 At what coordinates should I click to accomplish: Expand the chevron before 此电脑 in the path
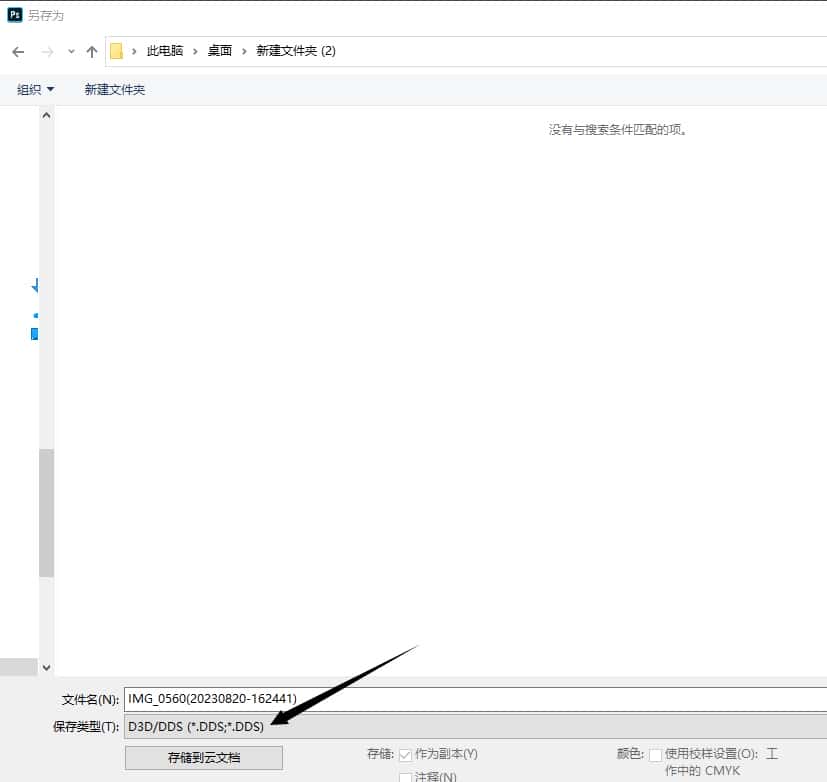[x=134, y=51]
